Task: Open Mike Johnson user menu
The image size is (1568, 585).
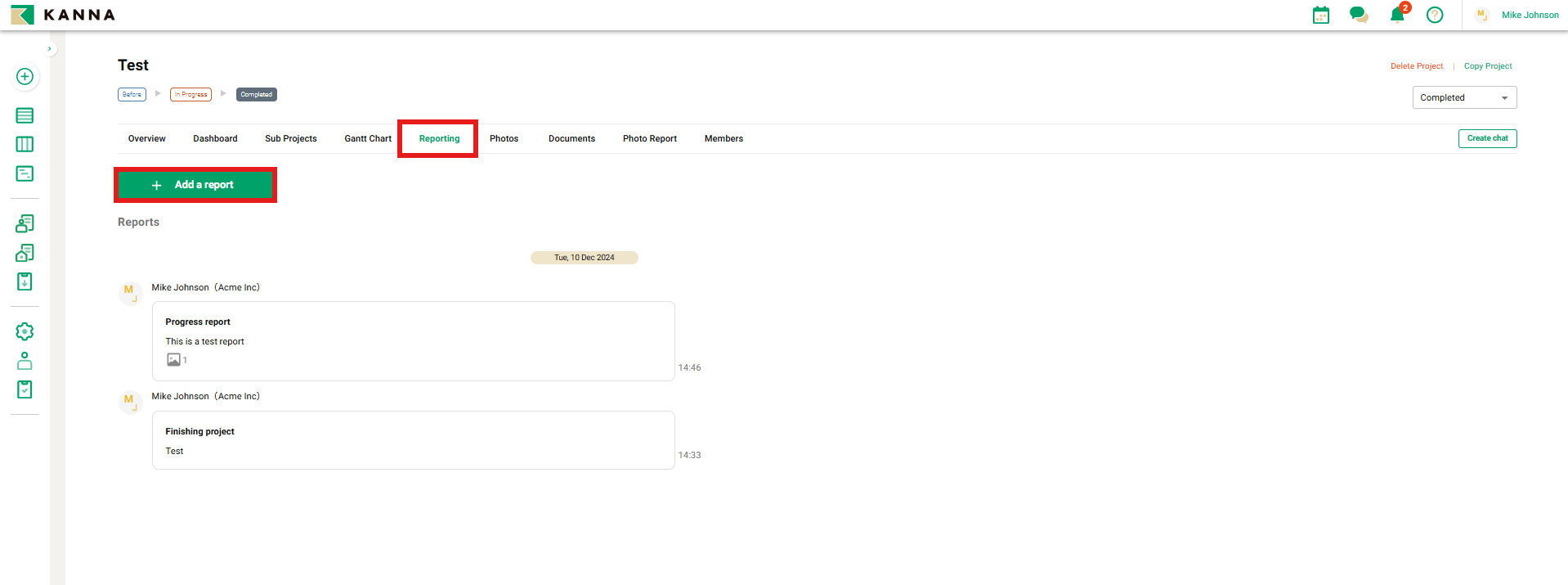Action: [1529, 15]
